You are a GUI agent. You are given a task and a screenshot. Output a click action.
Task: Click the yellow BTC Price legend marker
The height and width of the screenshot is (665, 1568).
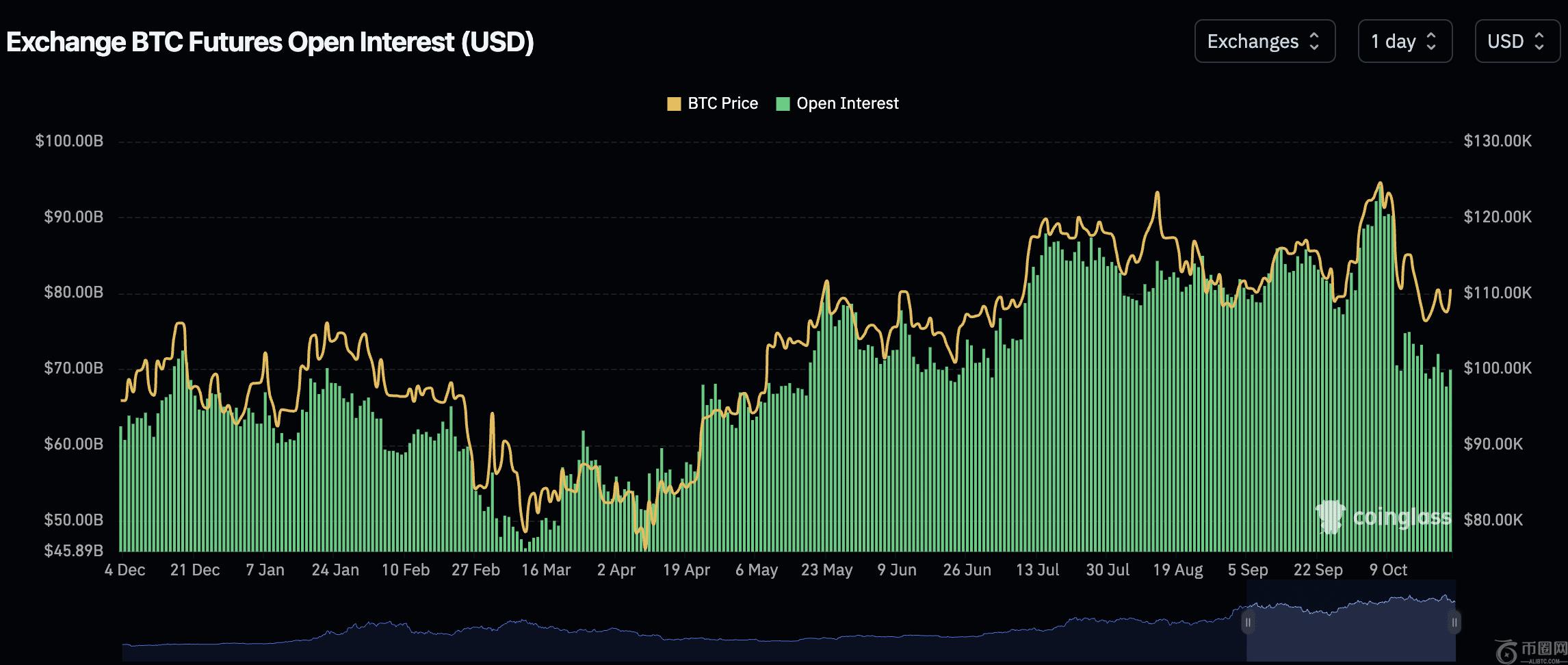[674, 104]
